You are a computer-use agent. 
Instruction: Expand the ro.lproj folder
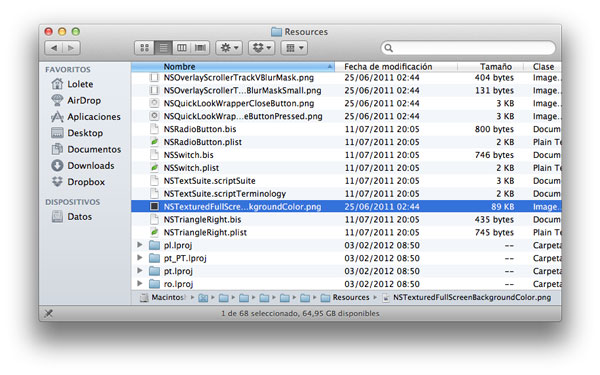coord(140,284)
